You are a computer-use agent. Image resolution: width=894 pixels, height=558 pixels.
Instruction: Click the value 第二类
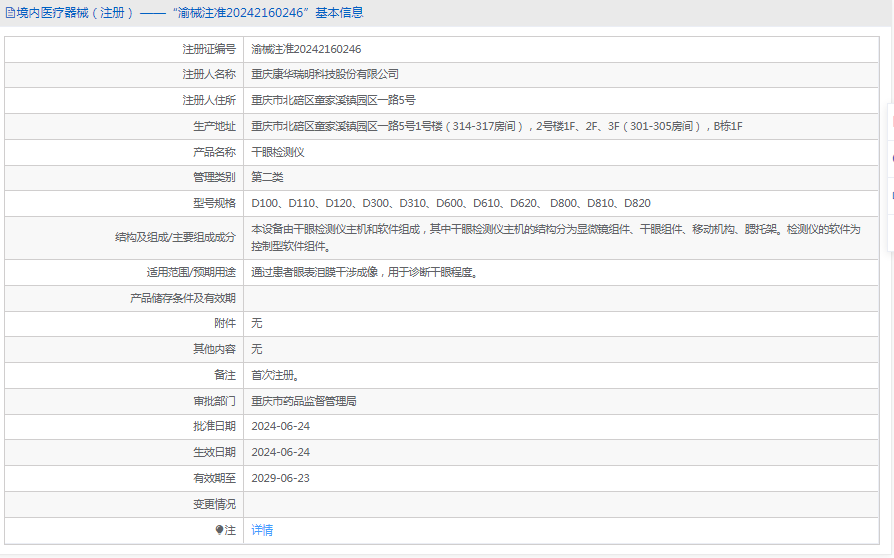267,177
